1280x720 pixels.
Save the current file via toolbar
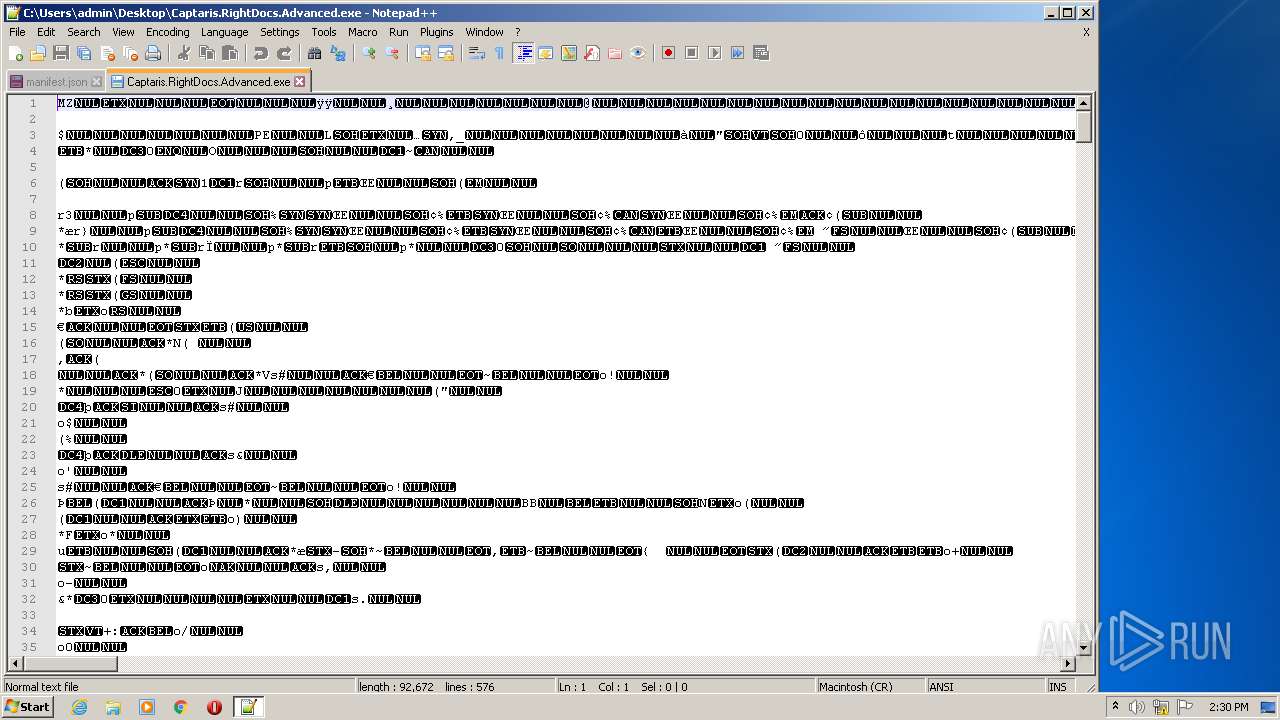click(61, 53)
